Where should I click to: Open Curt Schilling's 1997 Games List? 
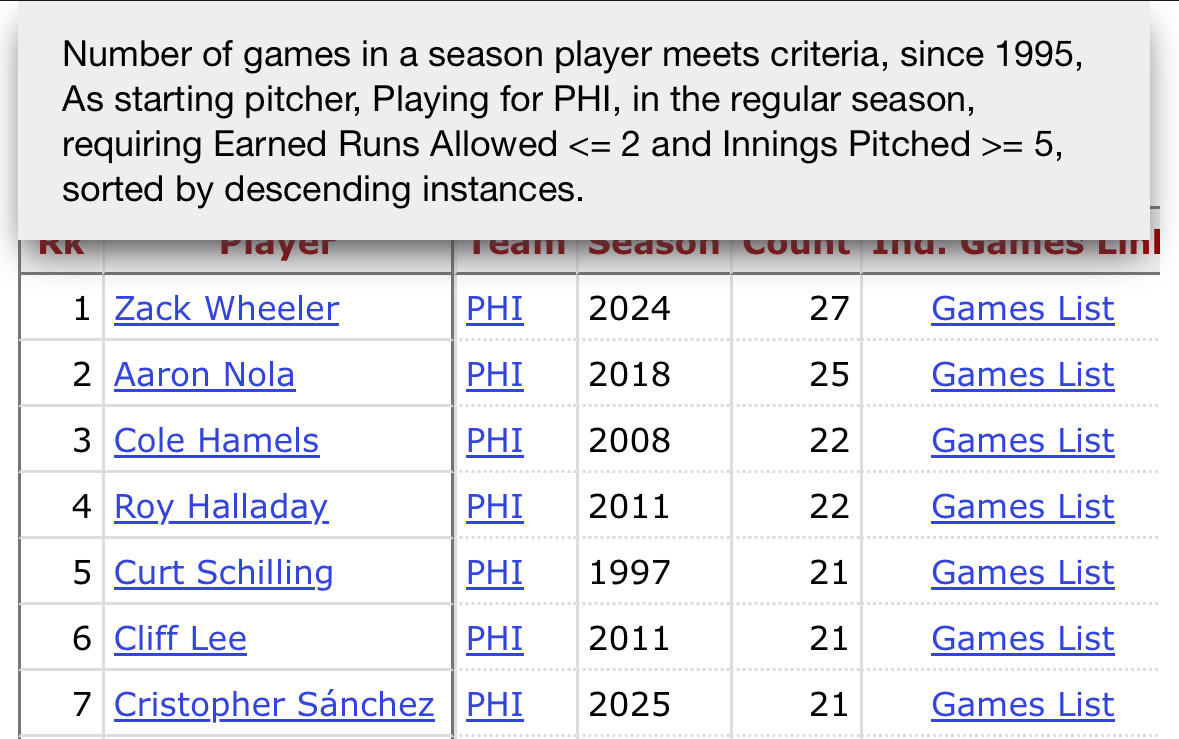tap(1022, 573)
